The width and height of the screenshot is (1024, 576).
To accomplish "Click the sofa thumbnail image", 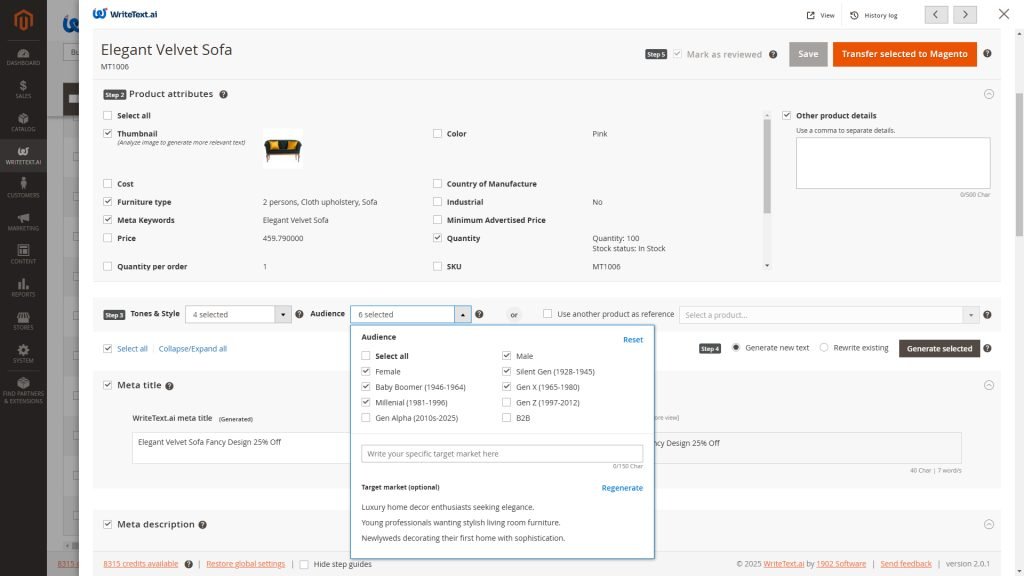I will click(x=282, y=148).
